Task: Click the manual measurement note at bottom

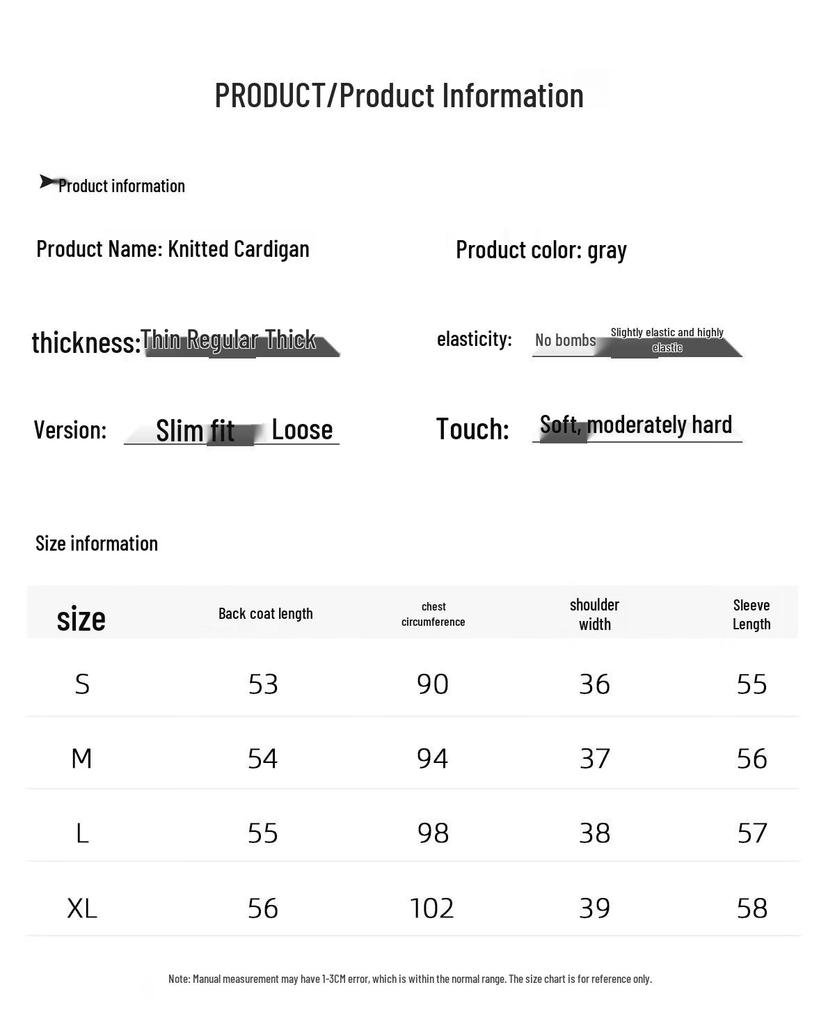Action: click(x=410, y=979)
